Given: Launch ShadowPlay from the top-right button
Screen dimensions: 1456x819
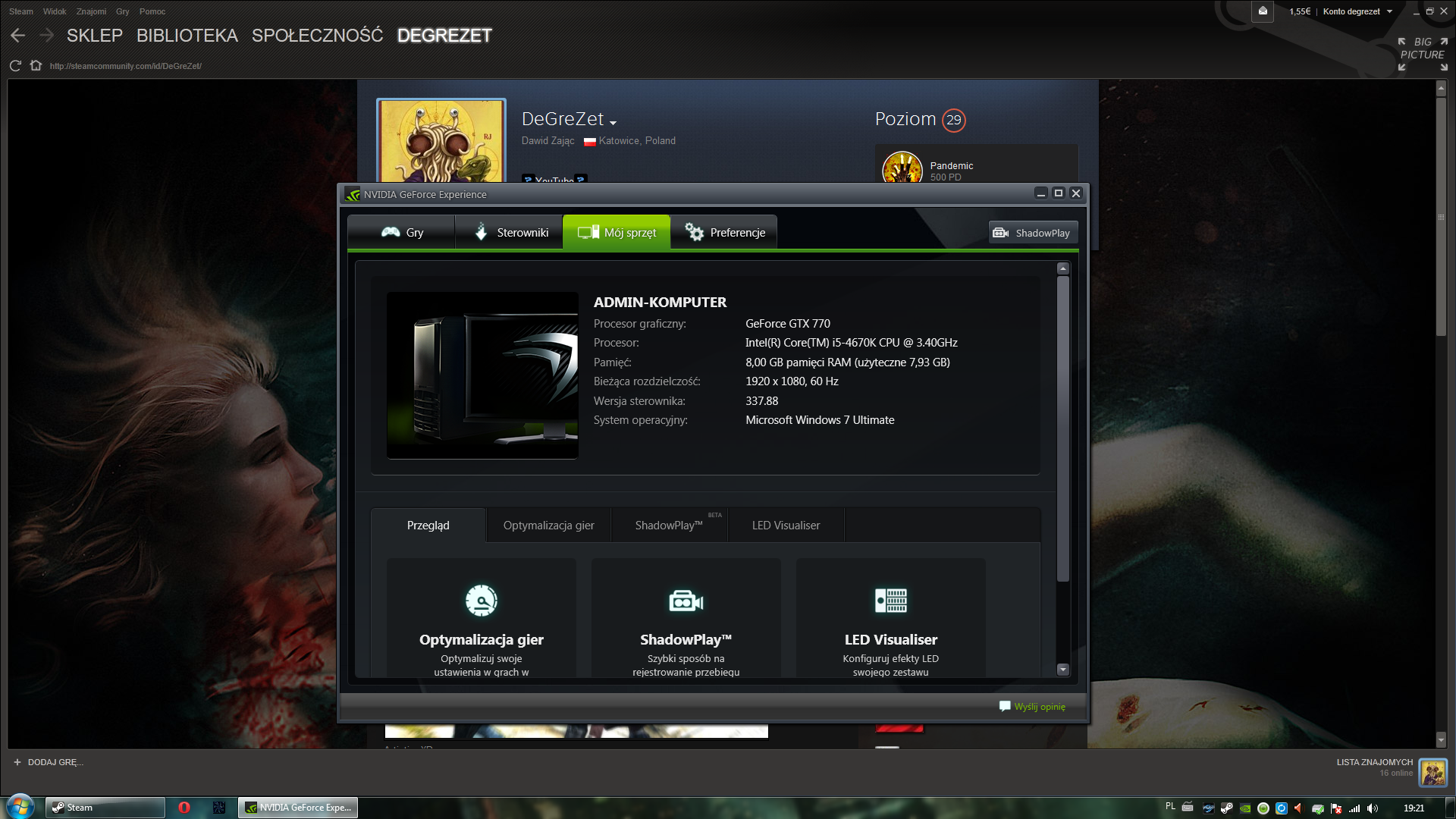Looking at the screenshot, I should [1033, 233].
